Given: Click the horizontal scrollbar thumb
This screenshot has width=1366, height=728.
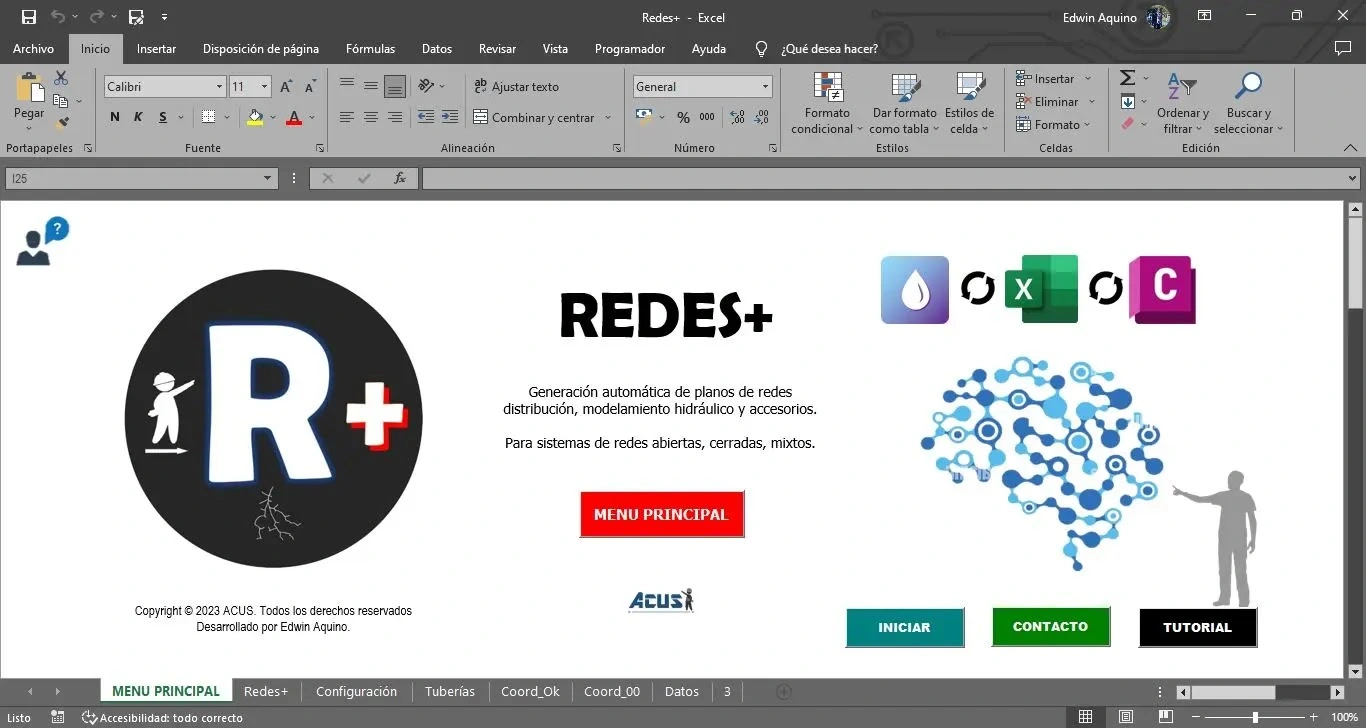Looking at the screenshot, I should click(1232, 692).
